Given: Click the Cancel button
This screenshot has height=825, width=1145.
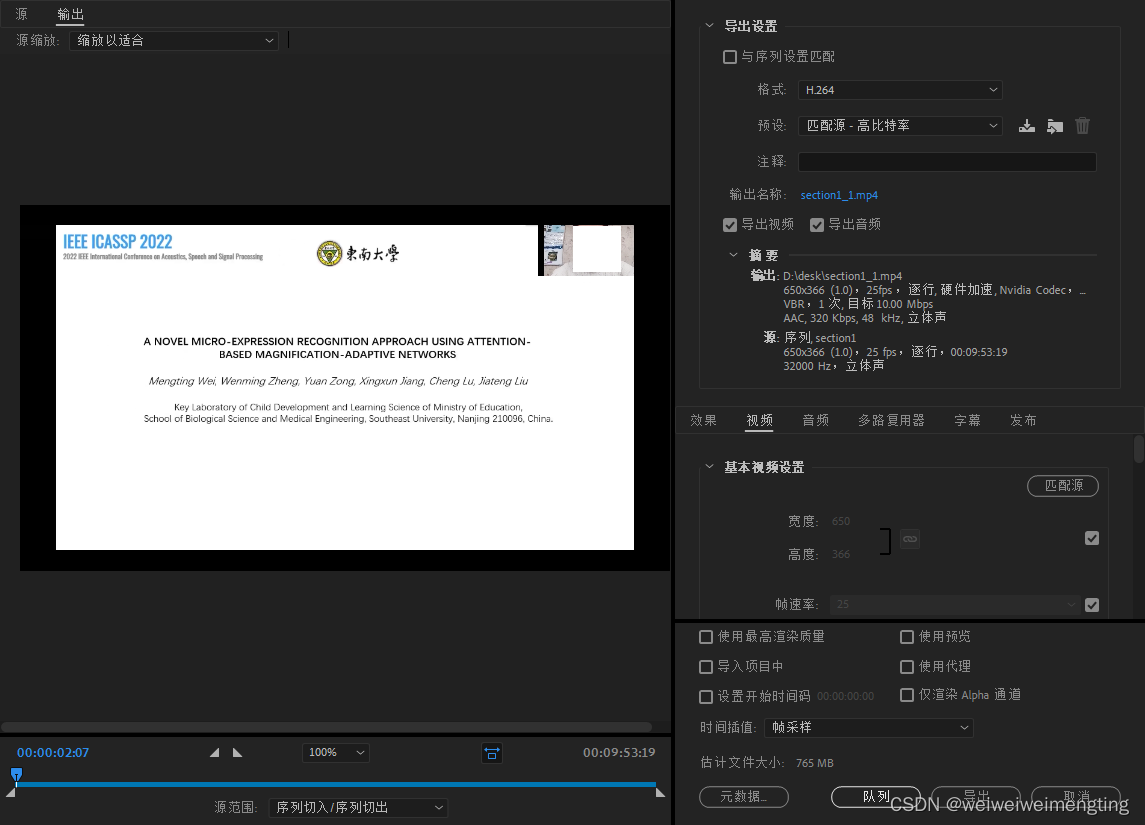Looking at the screenshot, I should [x=1076, y=797].
